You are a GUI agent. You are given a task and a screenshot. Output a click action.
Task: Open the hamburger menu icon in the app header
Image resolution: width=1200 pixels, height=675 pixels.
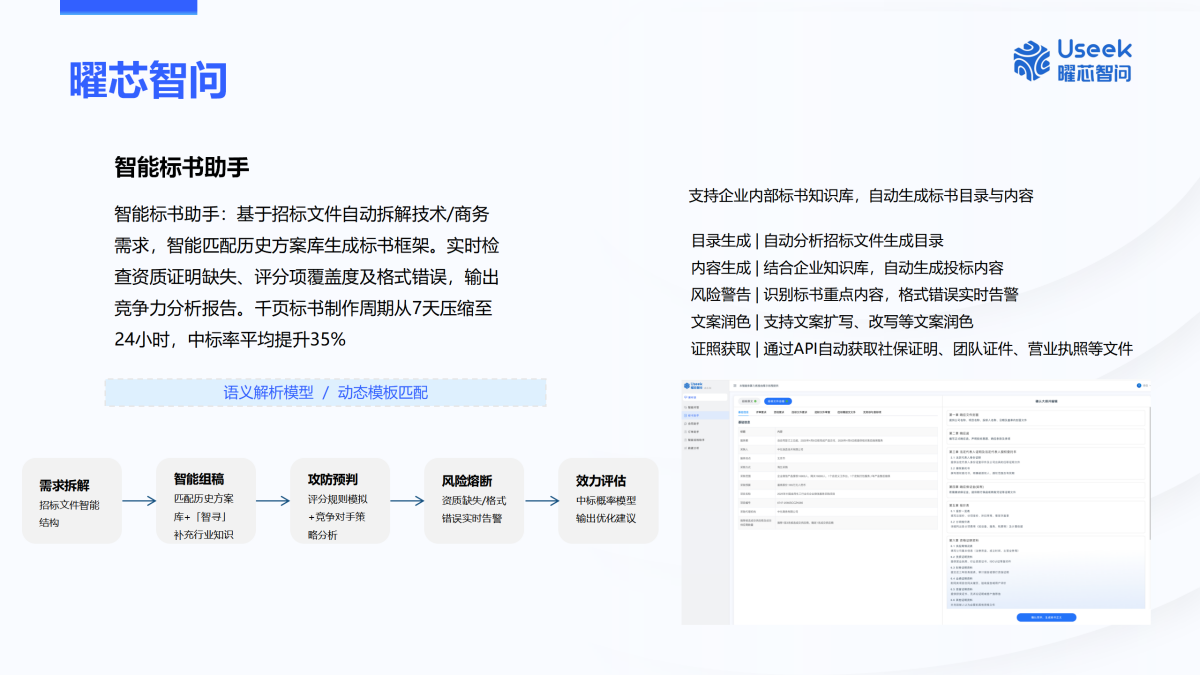click(734, 384)
